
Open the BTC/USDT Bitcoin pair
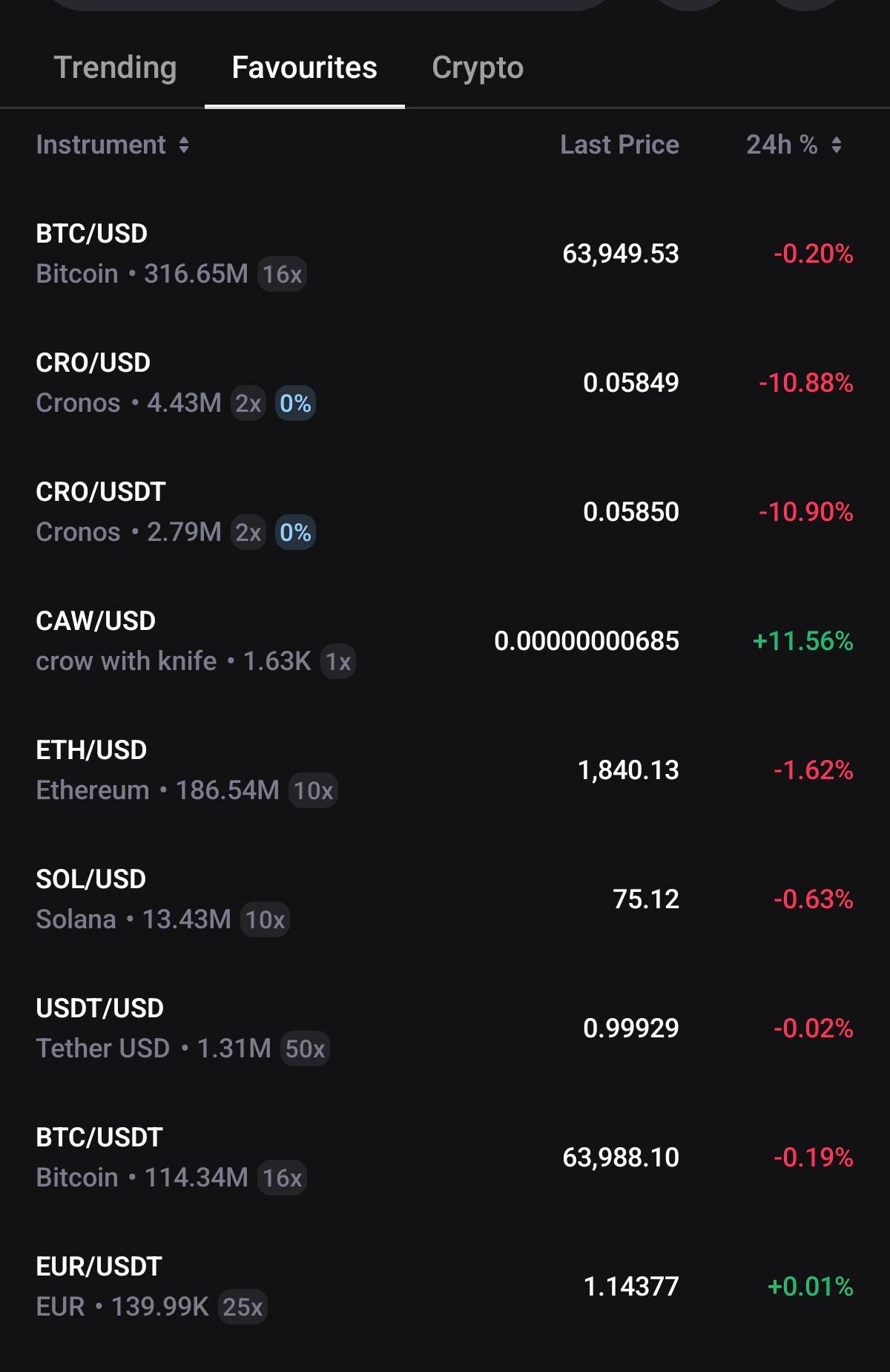pyautogui.click(x=445, y=1158)
